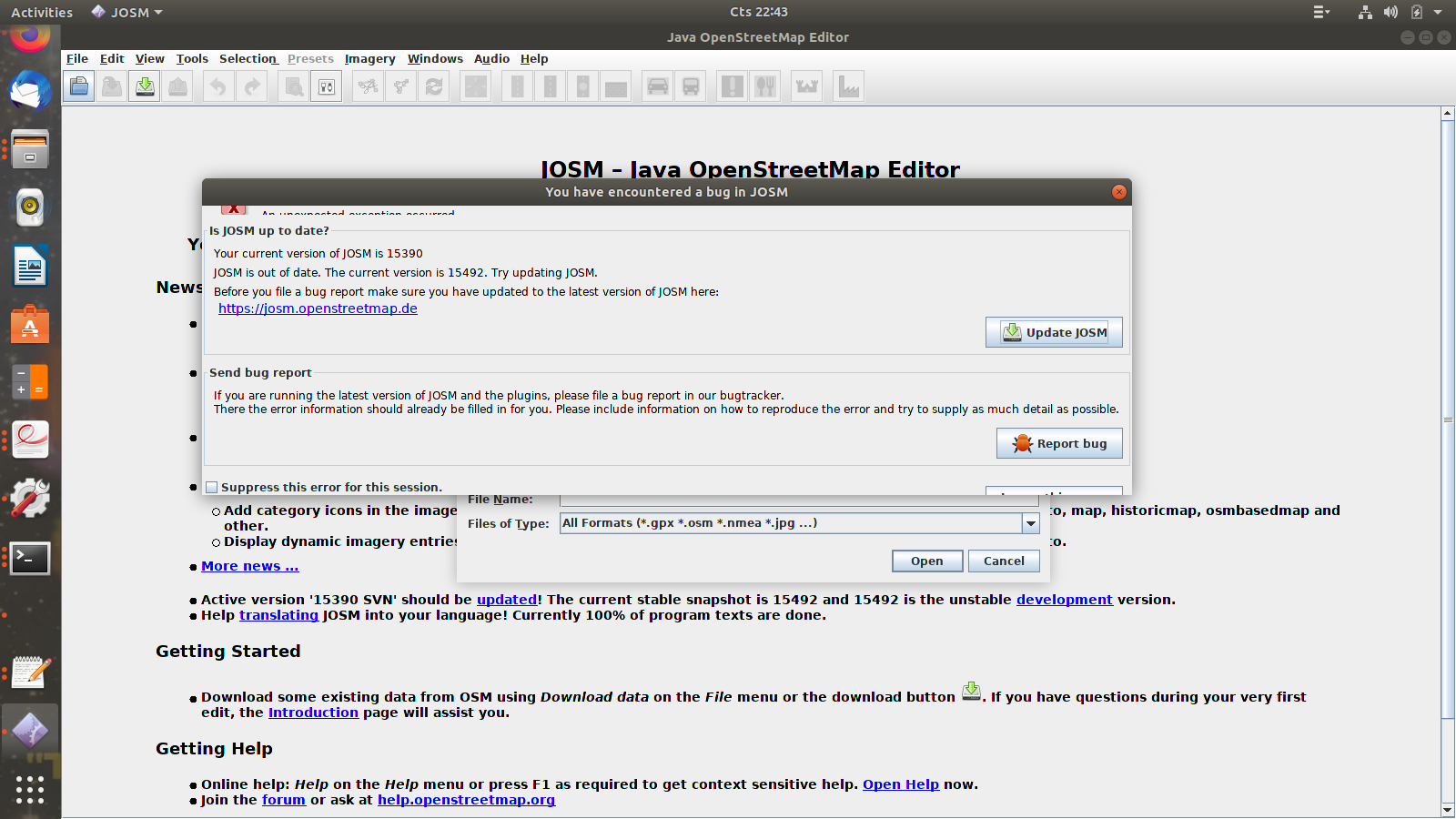Close the bug report dialog
This screenshot has height=819, width=1456.
1119,192
